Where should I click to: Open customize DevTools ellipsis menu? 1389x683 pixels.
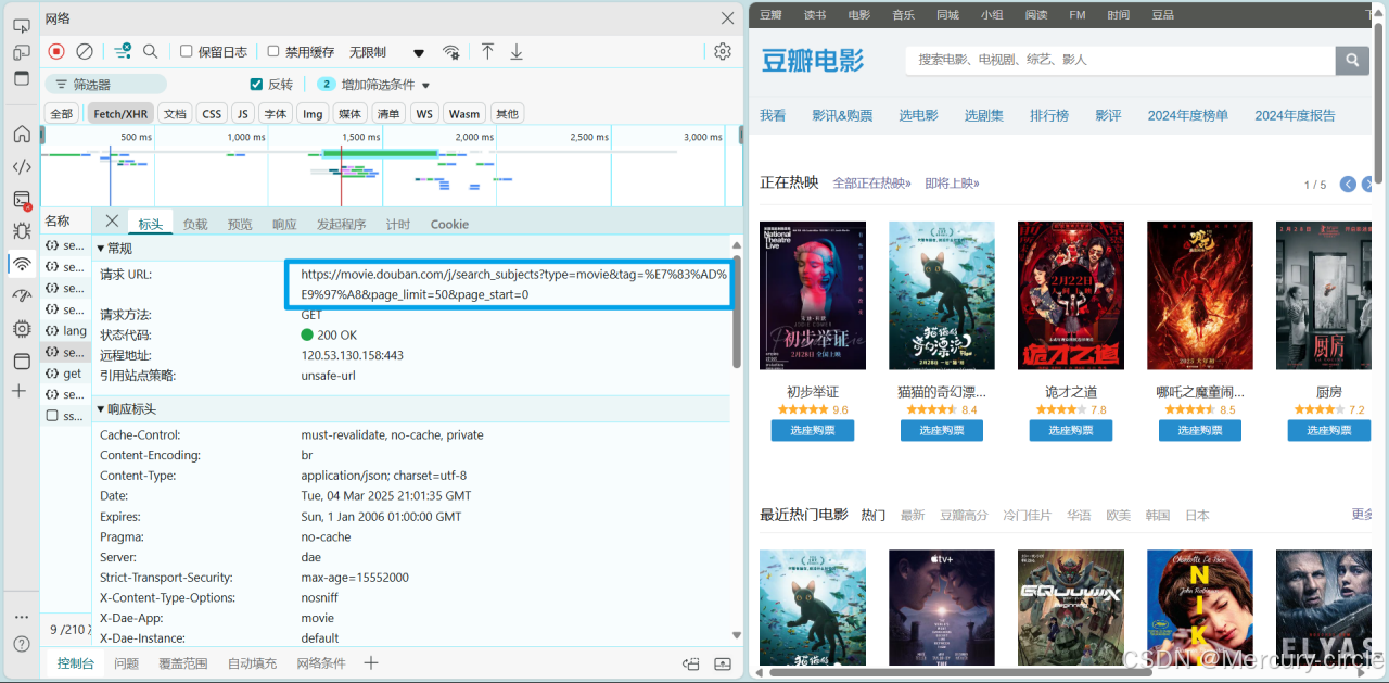(21, 617)
